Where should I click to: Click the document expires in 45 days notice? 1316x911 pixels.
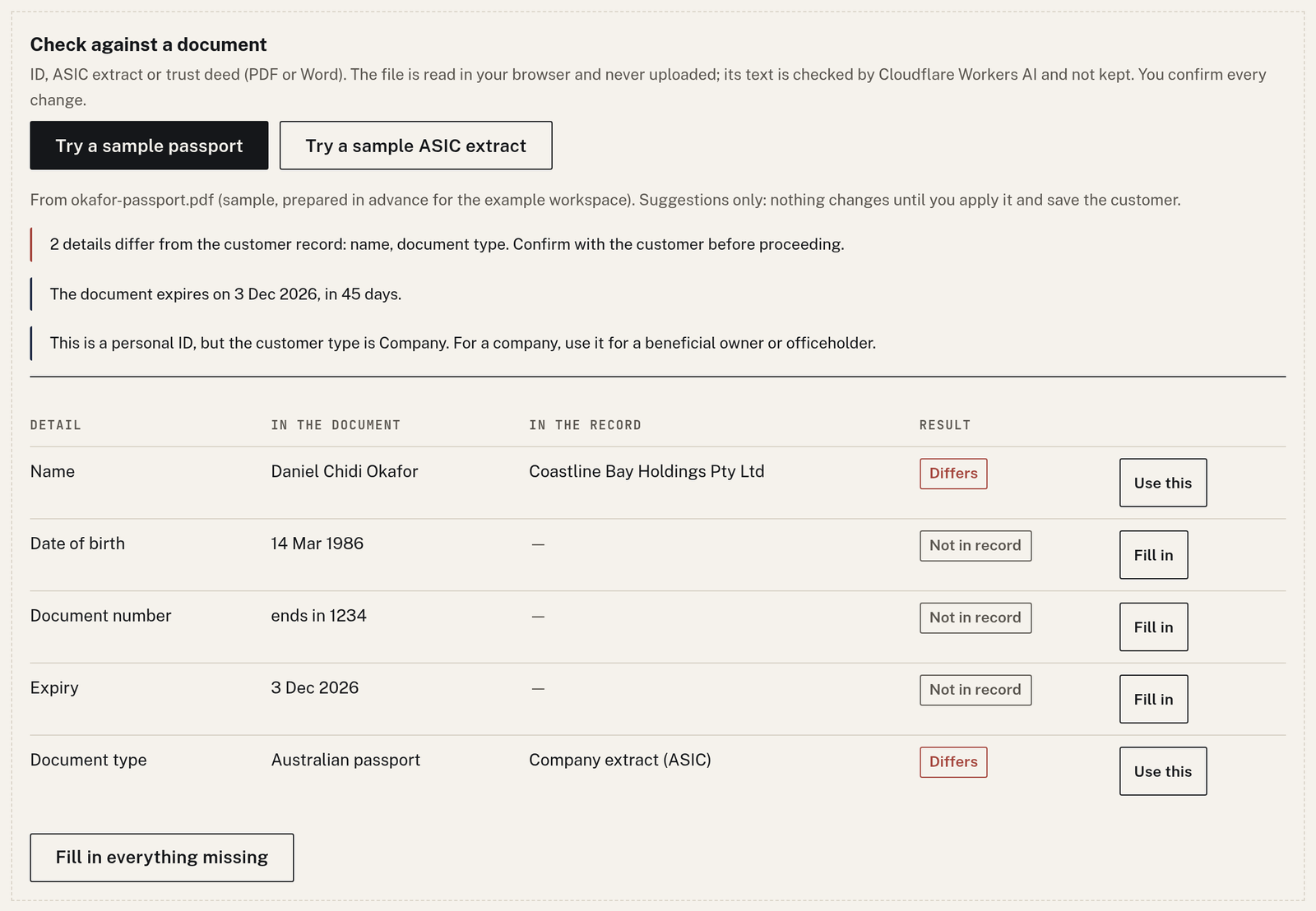coord(225,294)
